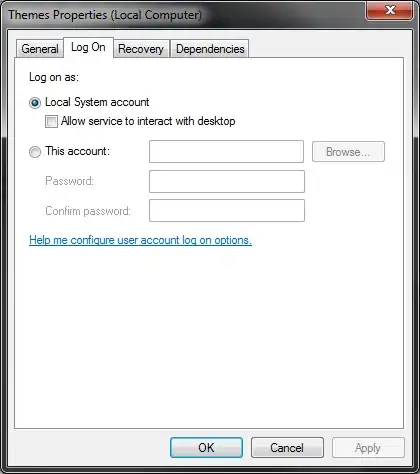Enable Allow service to interact with desktop
420x474 pixels.
point(51,121)
